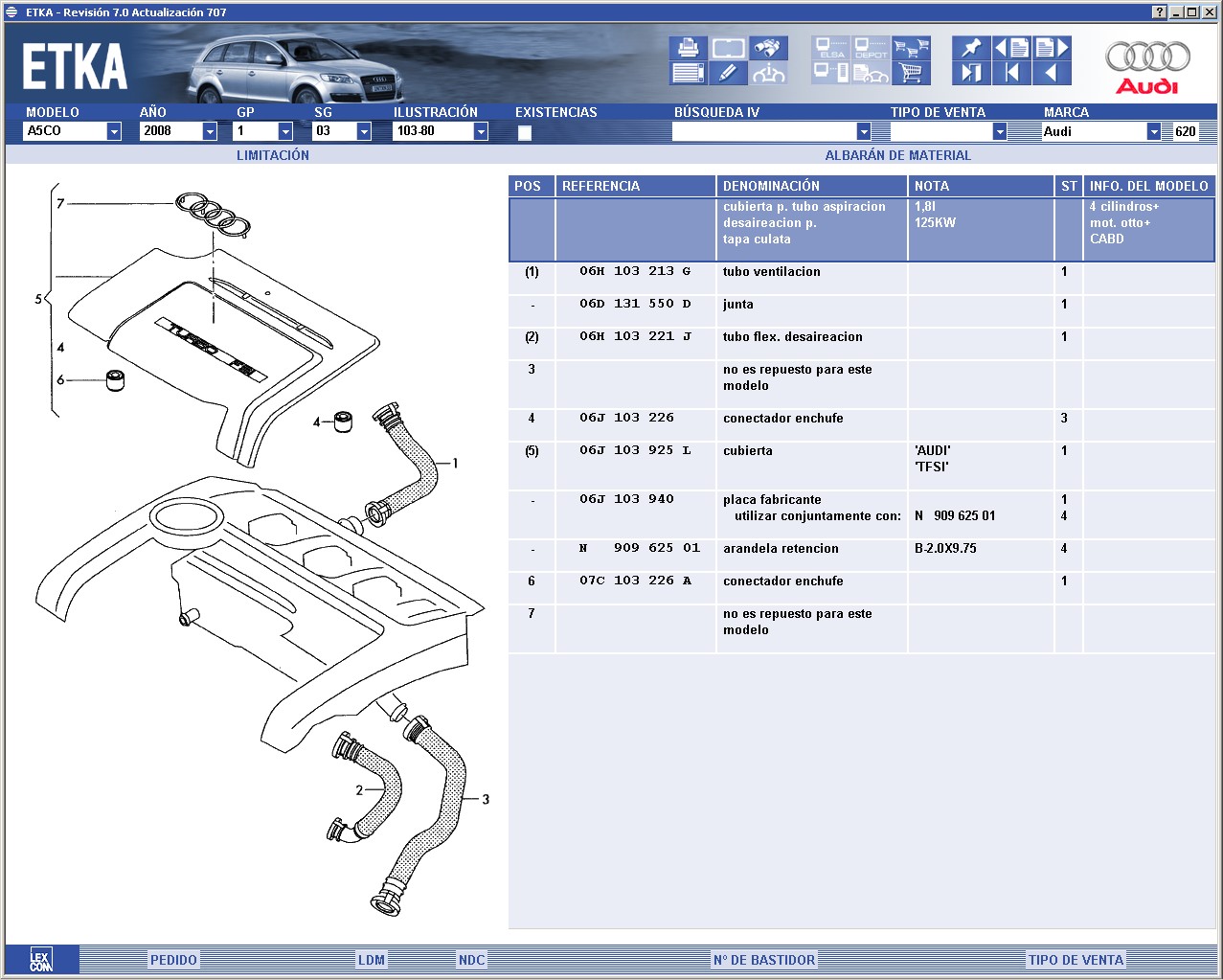Click the single shopping cart icon

pos(911,73)
